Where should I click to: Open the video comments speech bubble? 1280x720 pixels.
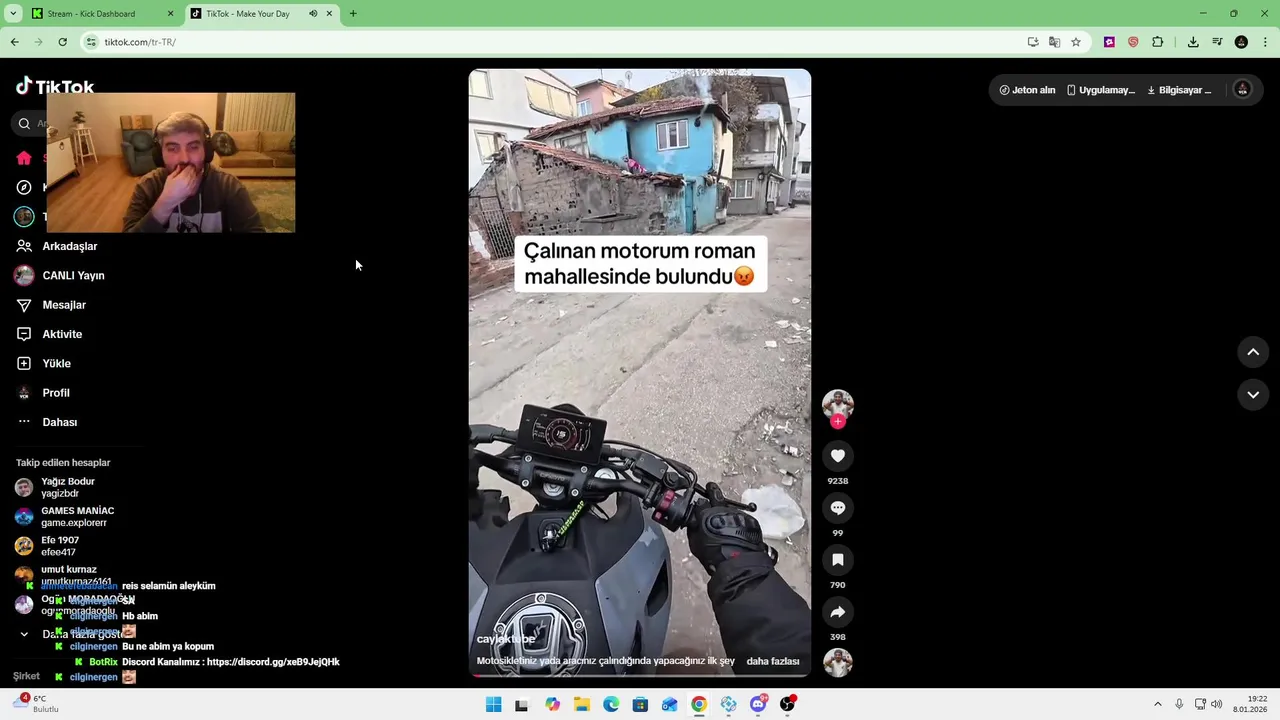coord(838,508)
